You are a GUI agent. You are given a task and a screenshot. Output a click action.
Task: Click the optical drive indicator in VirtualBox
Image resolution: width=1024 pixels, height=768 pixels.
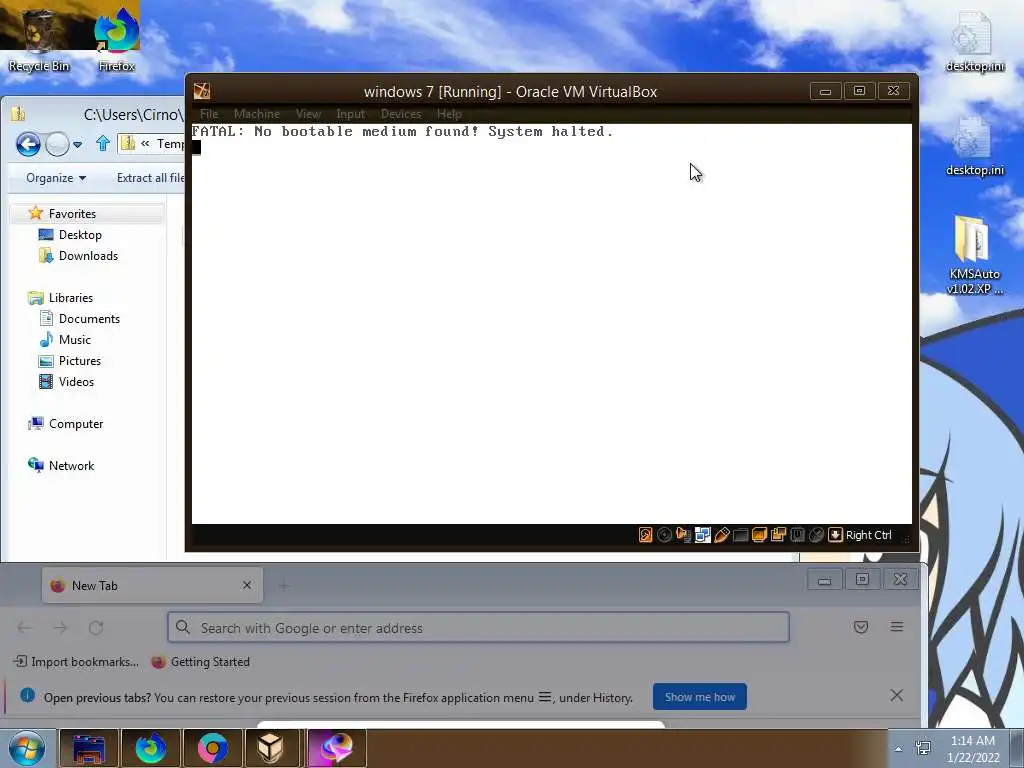tap(664, 535)
